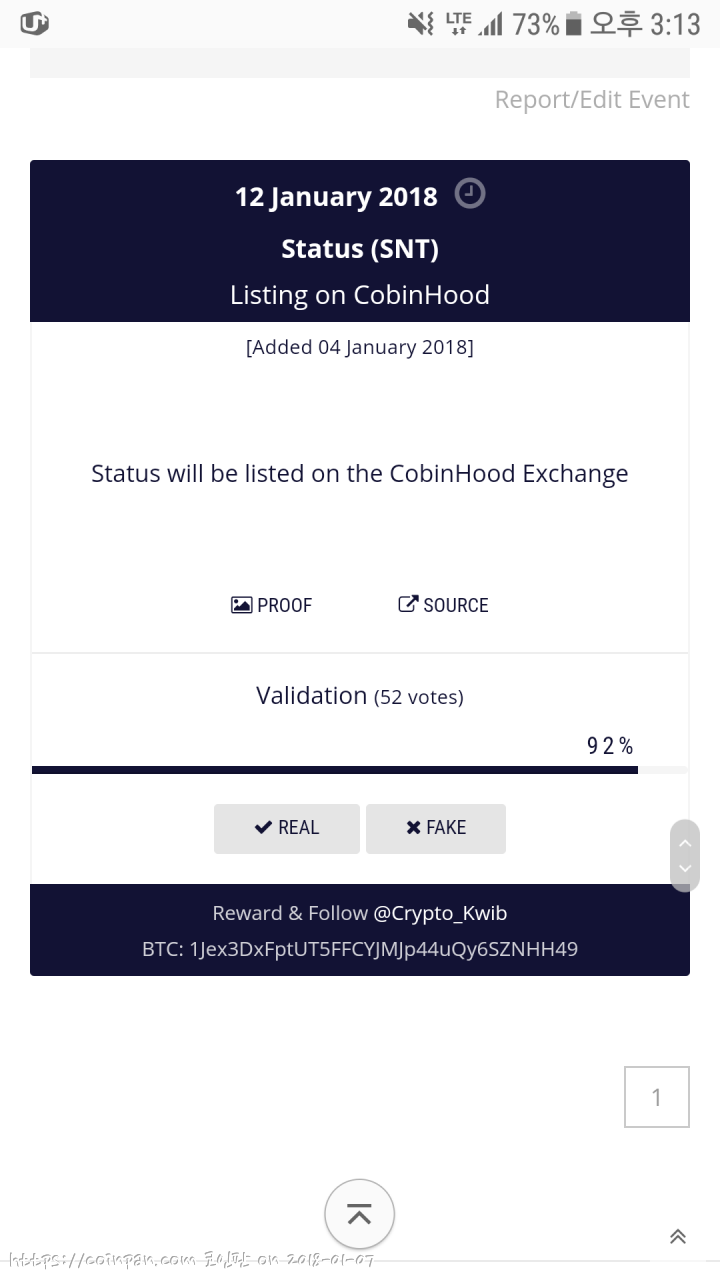Image resolution: width=720 pixels, height=1280 pixels.
Task: Tap the Status (SNT) event title
Action: 360,248
